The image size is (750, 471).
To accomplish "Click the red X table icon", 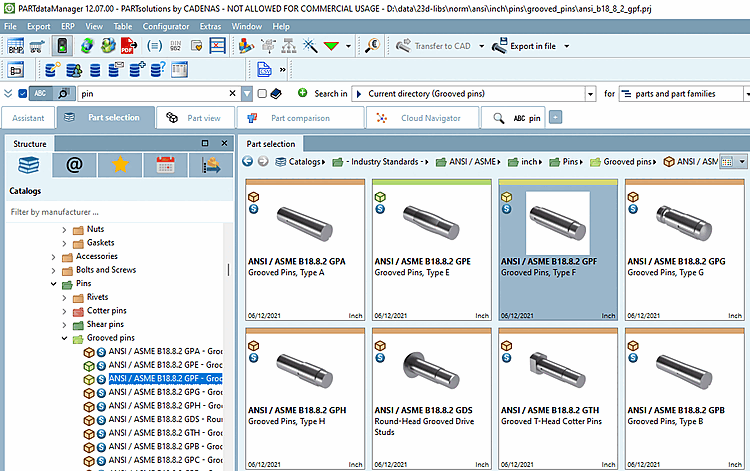I will [217, 46].
